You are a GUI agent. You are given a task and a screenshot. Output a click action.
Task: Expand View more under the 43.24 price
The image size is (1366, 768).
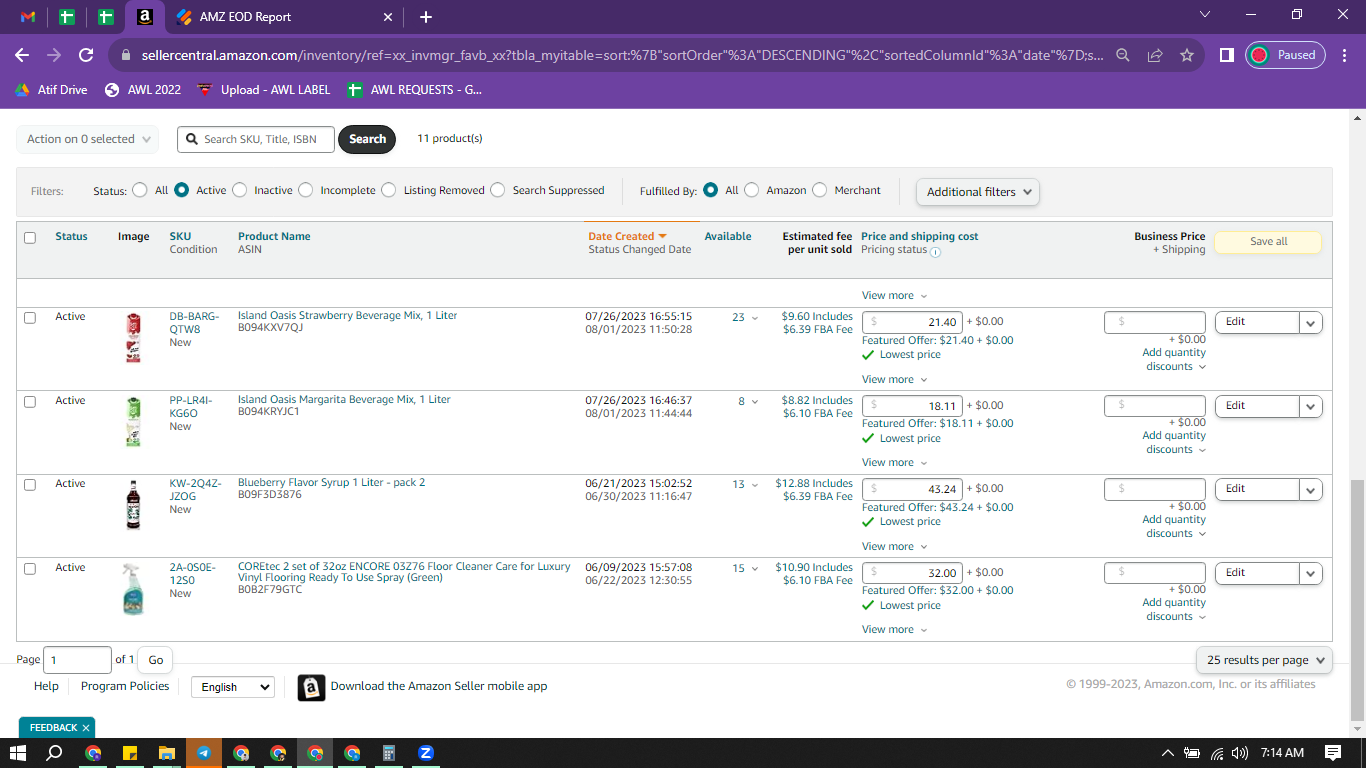[895, 546]
